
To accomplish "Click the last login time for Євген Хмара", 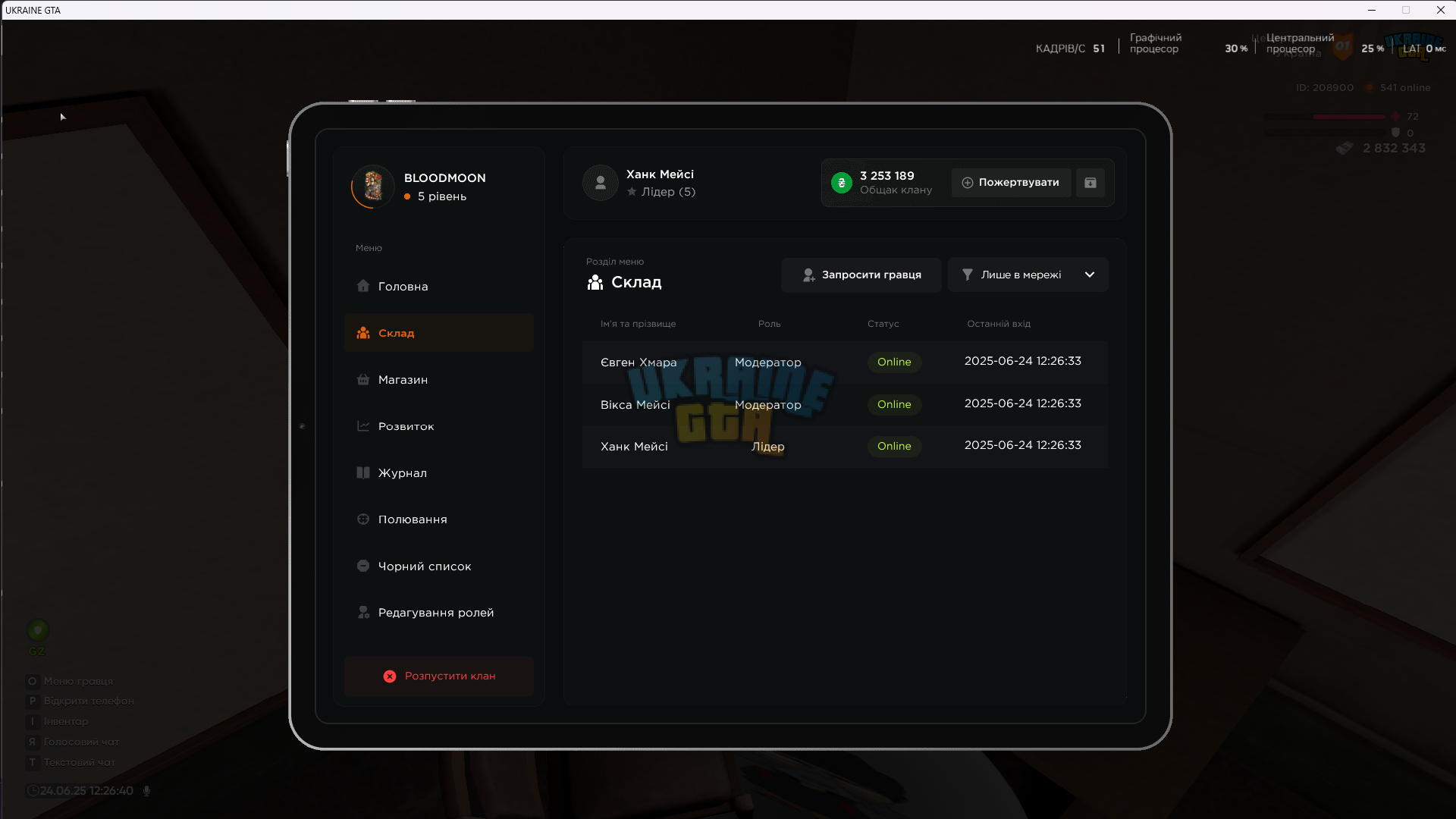I will (x=1022, y=361).
